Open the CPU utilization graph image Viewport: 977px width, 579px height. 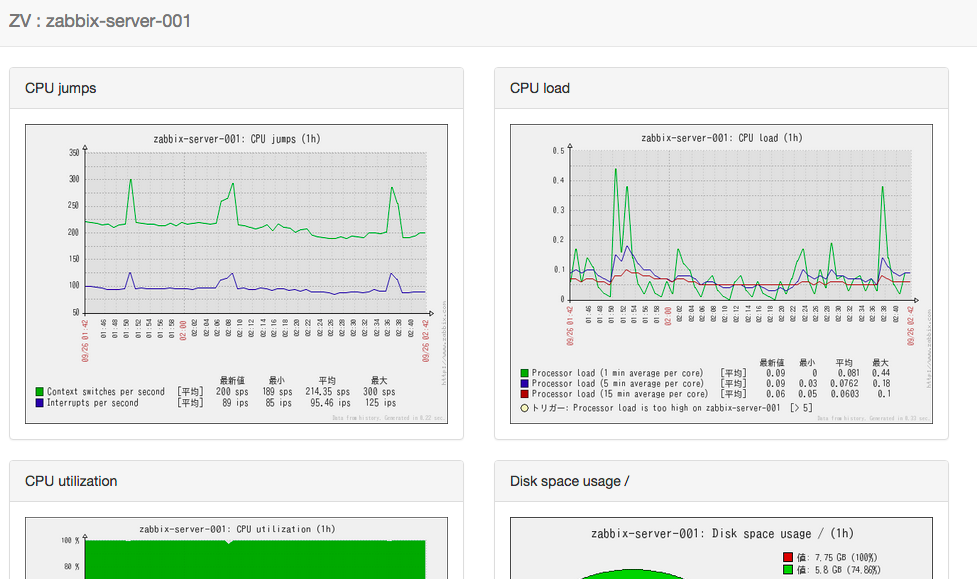click(x=236, y=548)
